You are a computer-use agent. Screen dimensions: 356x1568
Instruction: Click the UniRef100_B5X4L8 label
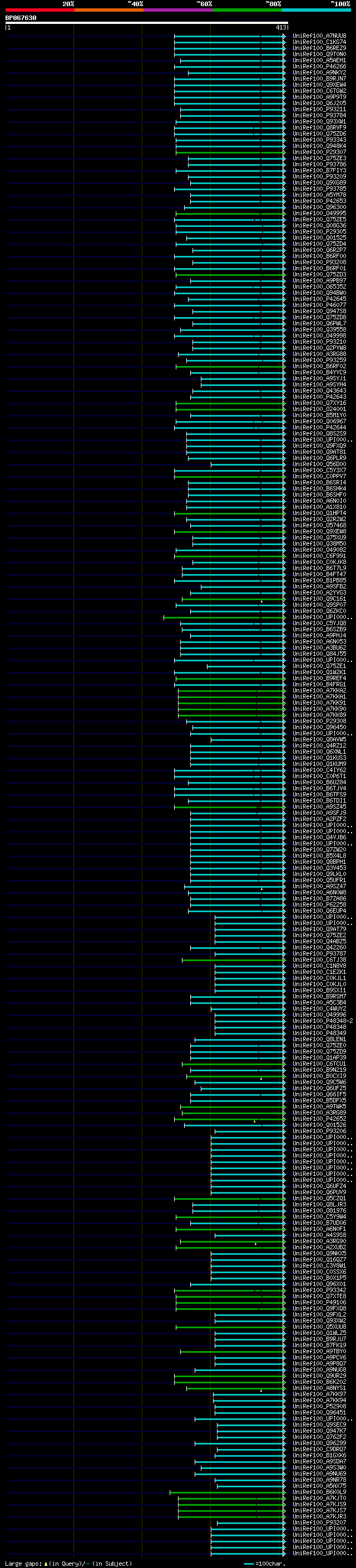point(319,856)
